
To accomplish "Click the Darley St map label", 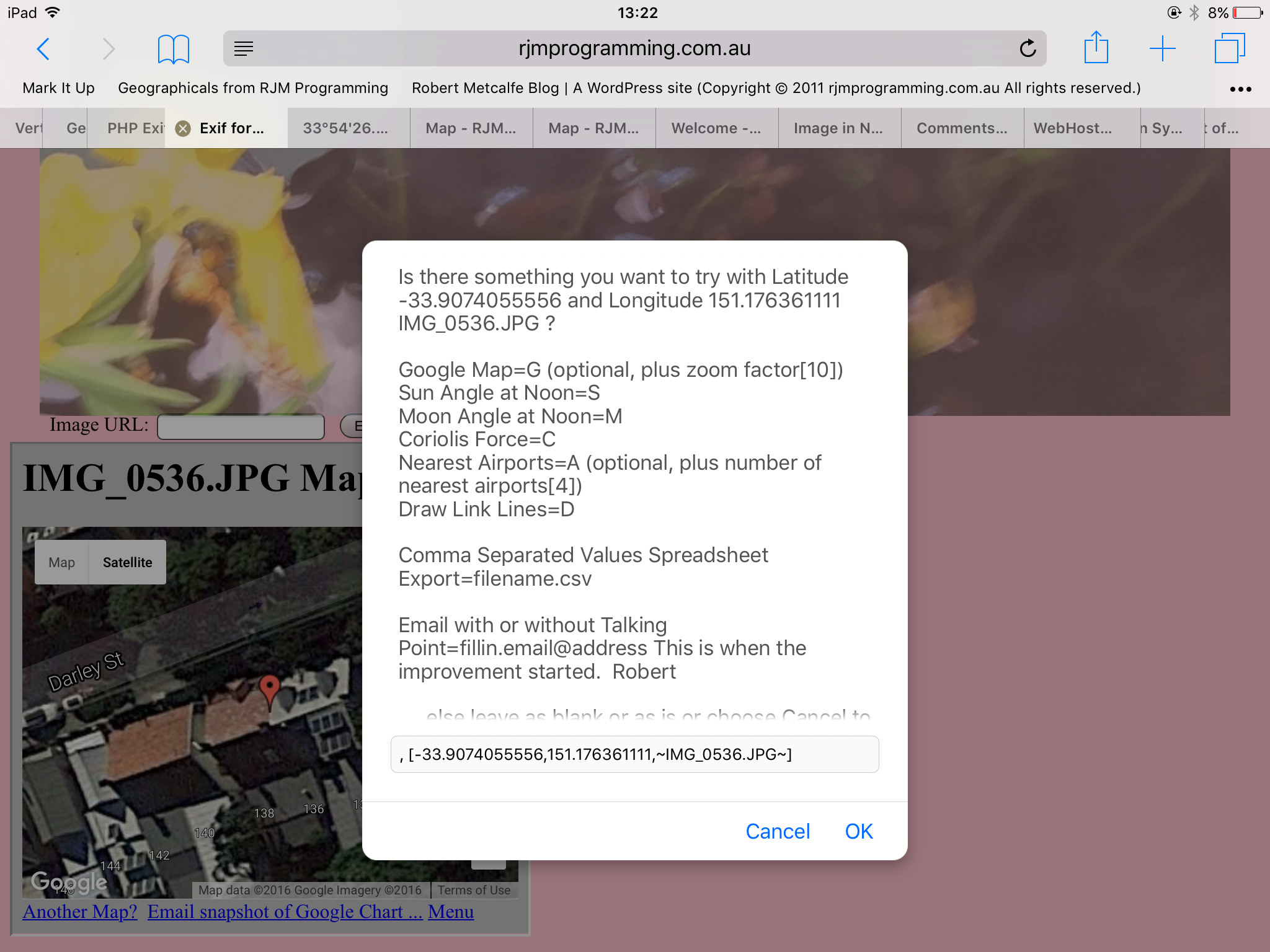I will (x=86, y=671).
